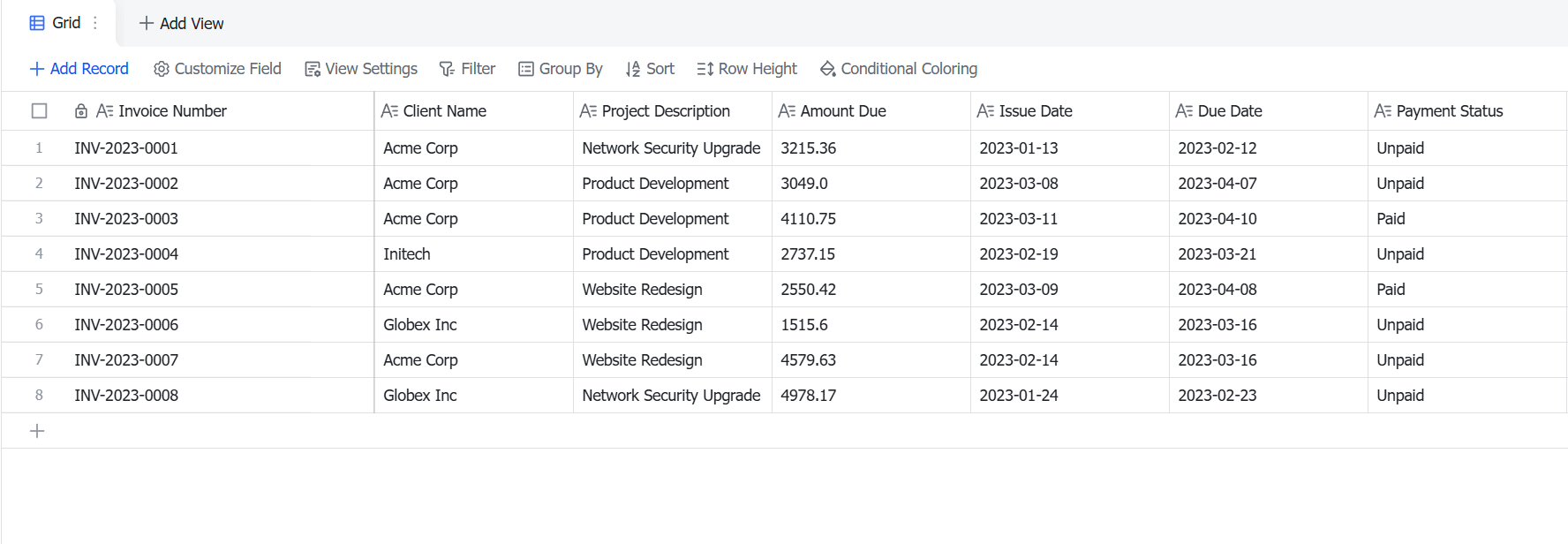Screen dimensions: 1568x544
Task: Select the Project Description column header
Action: point(673,111)
